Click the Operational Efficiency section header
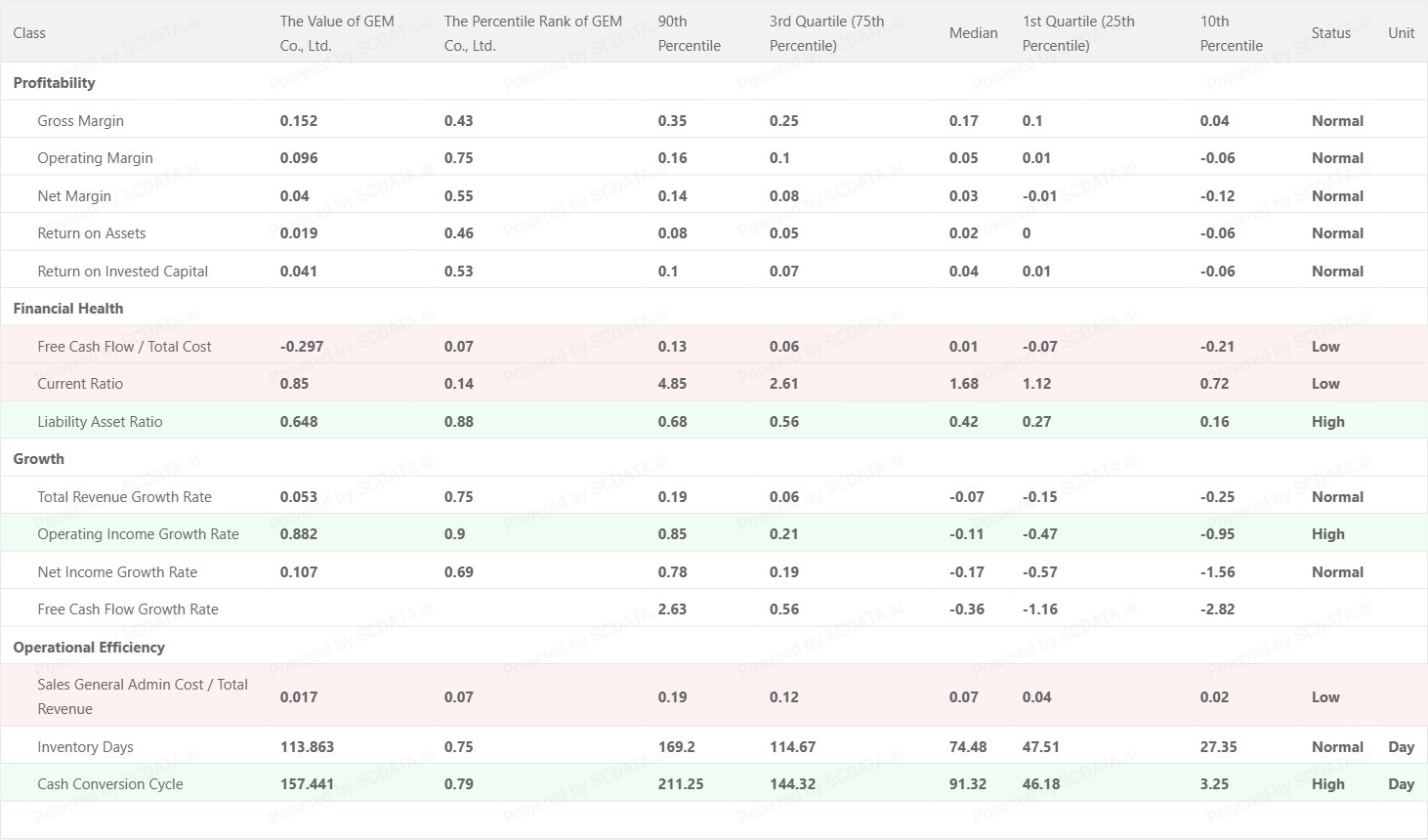This screenshot has width=1428, height=840. click(89, 648)
